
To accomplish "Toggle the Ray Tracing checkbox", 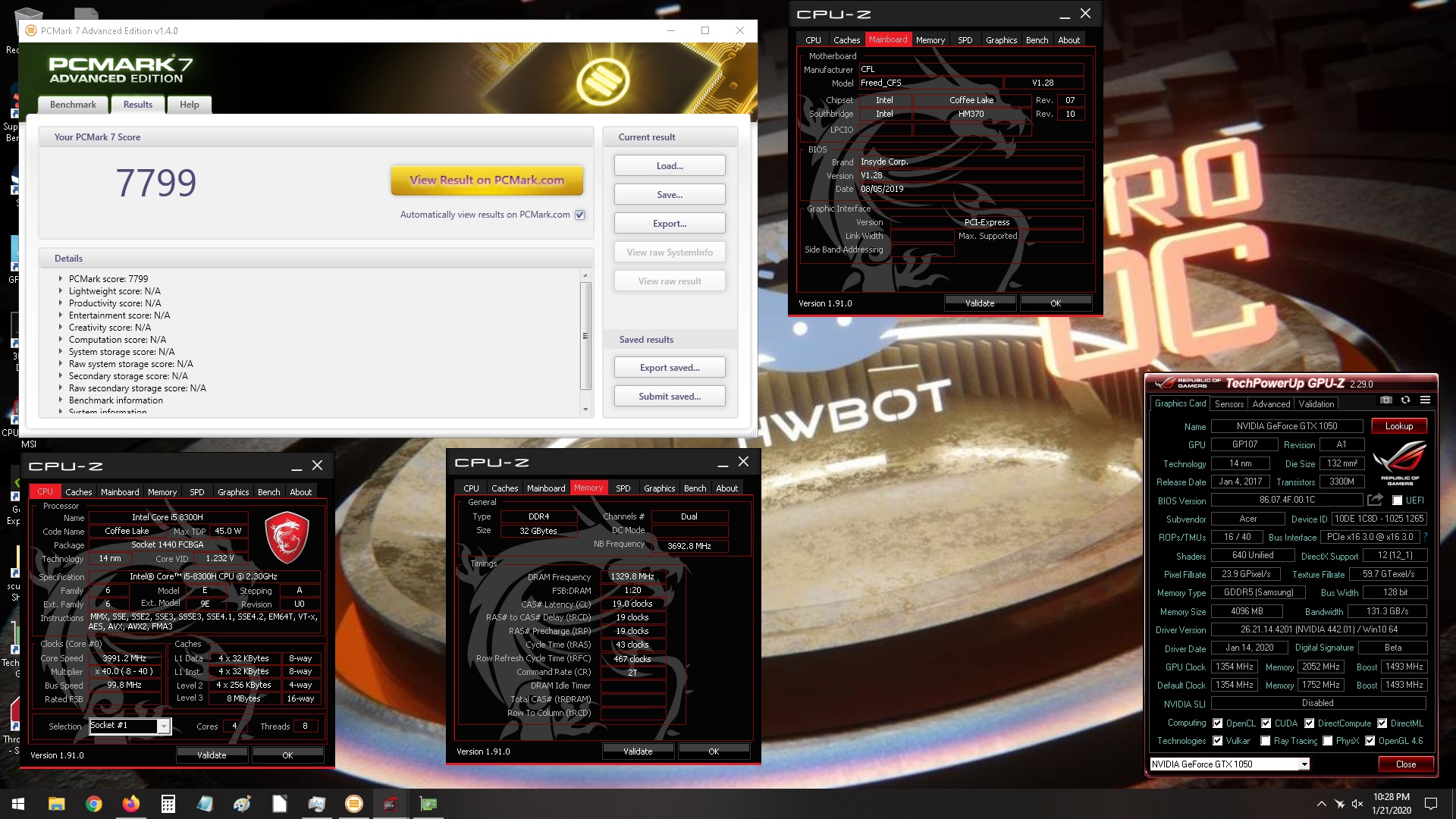I will [x=1265, y=741].
